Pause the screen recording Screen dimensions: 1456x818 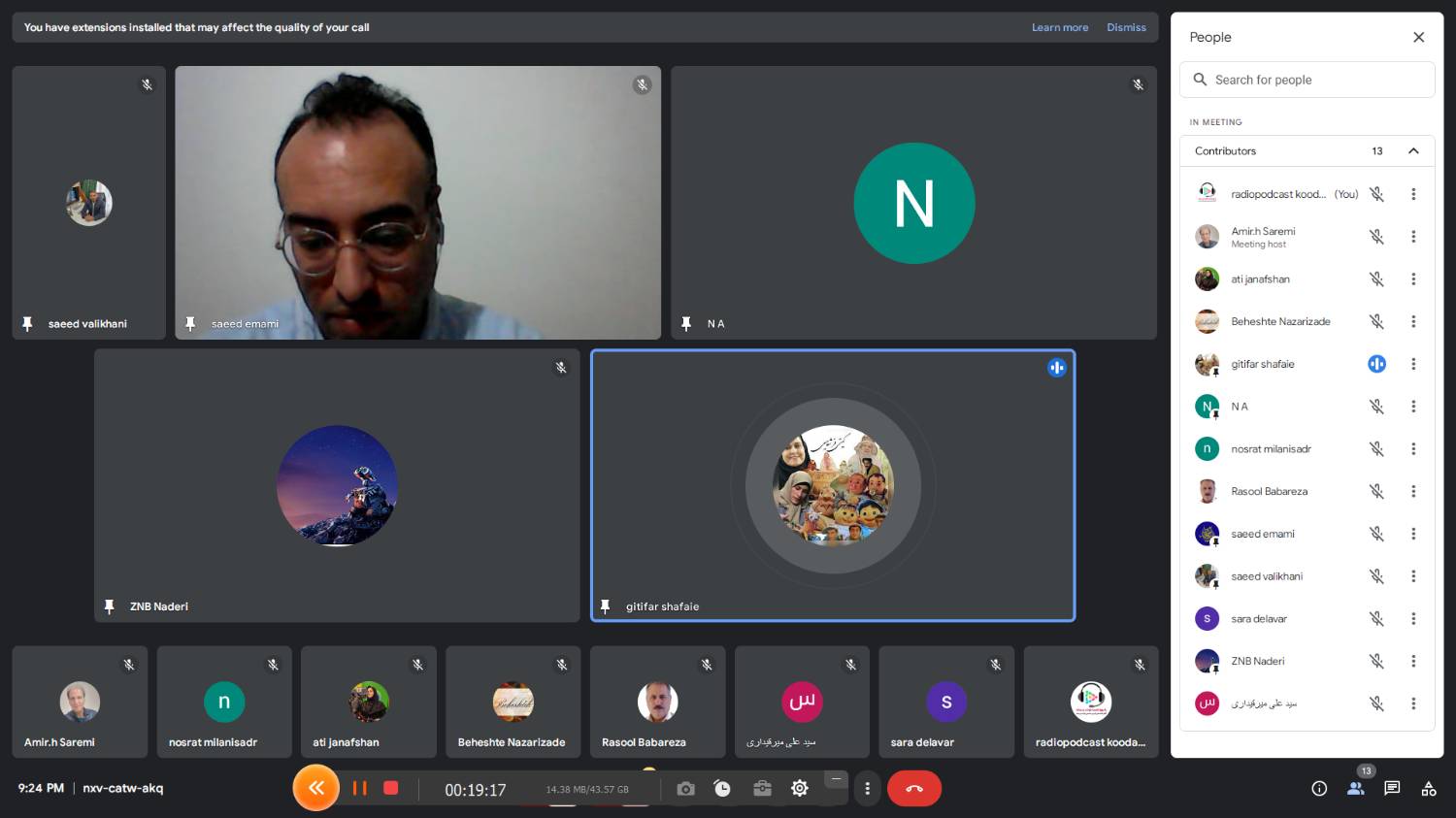[359, 788]
